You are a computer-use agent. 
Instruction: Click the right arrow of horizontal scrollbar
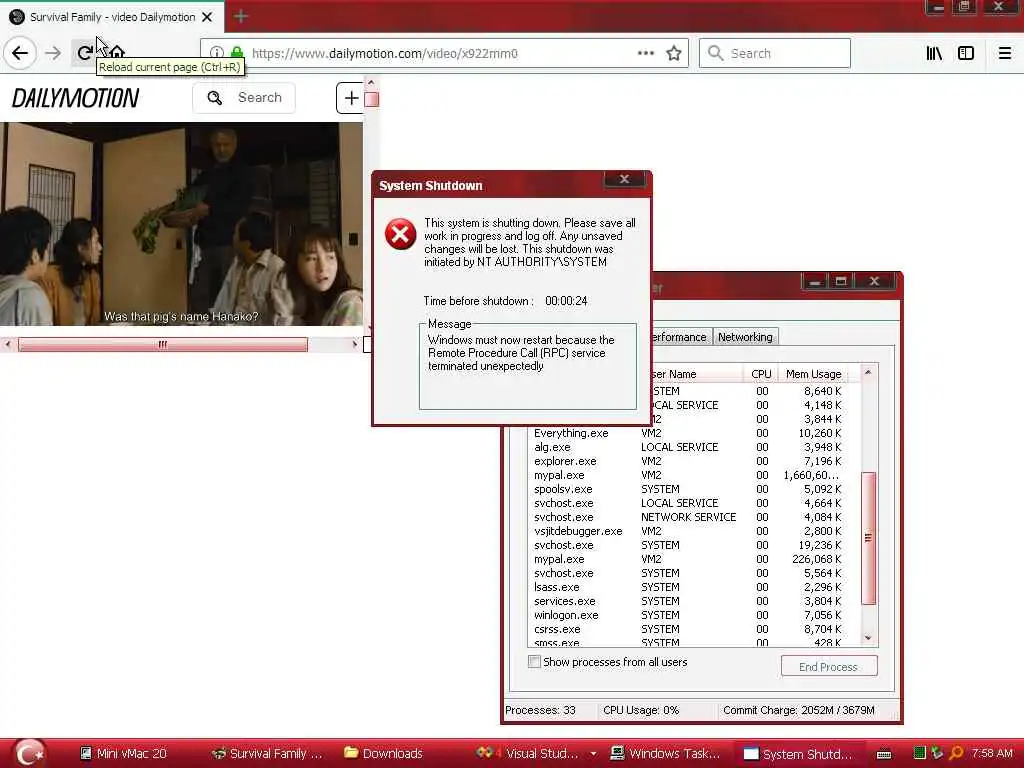pos(355,344)
